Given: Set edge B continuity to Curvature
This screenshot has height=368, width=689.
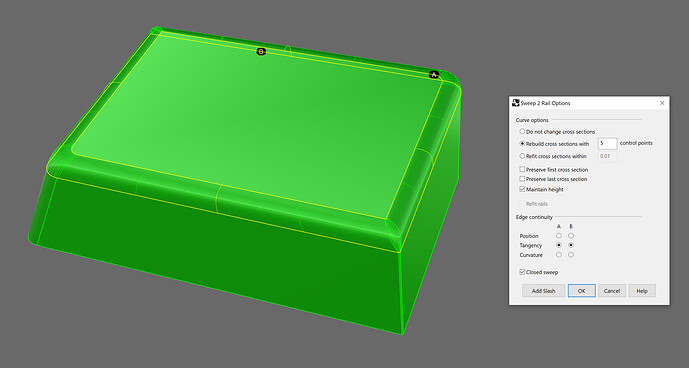Looking at the screenshot, I should click(x=571, y=255).
